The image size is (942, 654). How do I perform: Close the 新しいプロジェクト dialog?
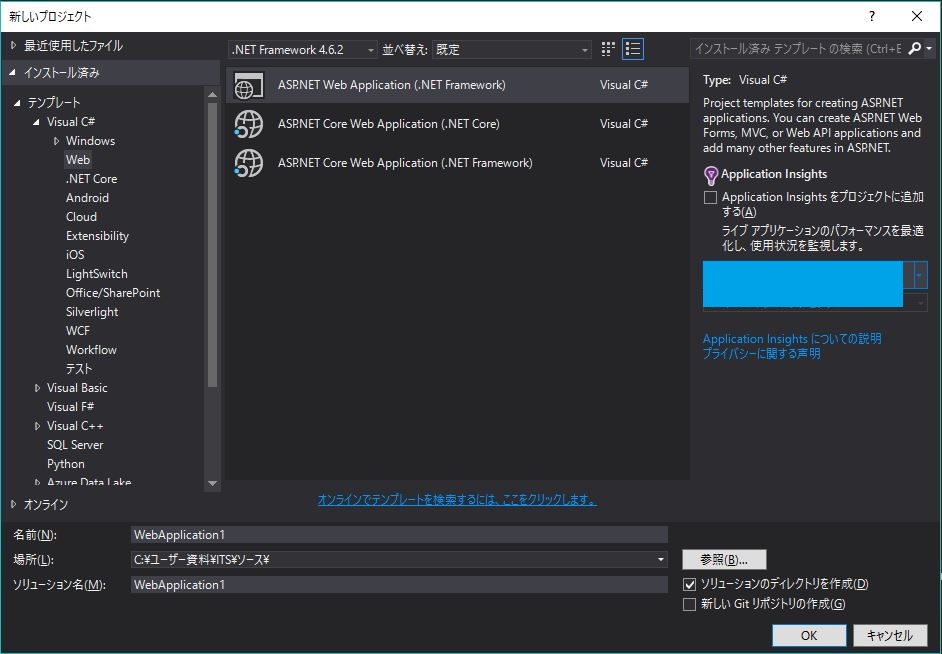pyautogui.click(x=917, y=16)
